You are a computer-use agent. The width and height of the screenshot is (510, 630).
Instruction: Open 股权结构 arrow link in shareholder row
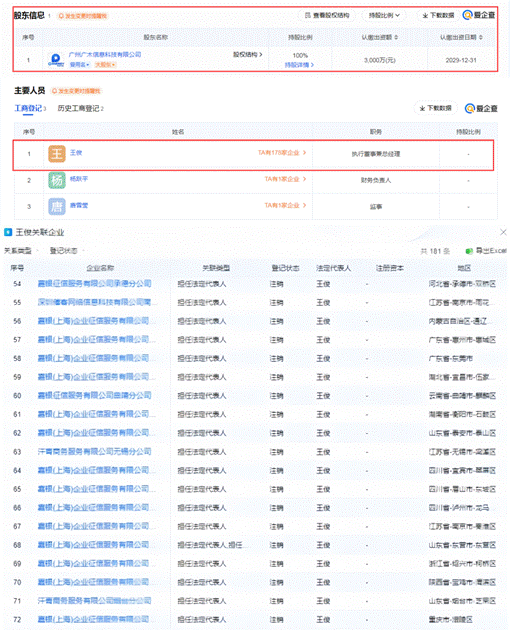coord(248,54)
